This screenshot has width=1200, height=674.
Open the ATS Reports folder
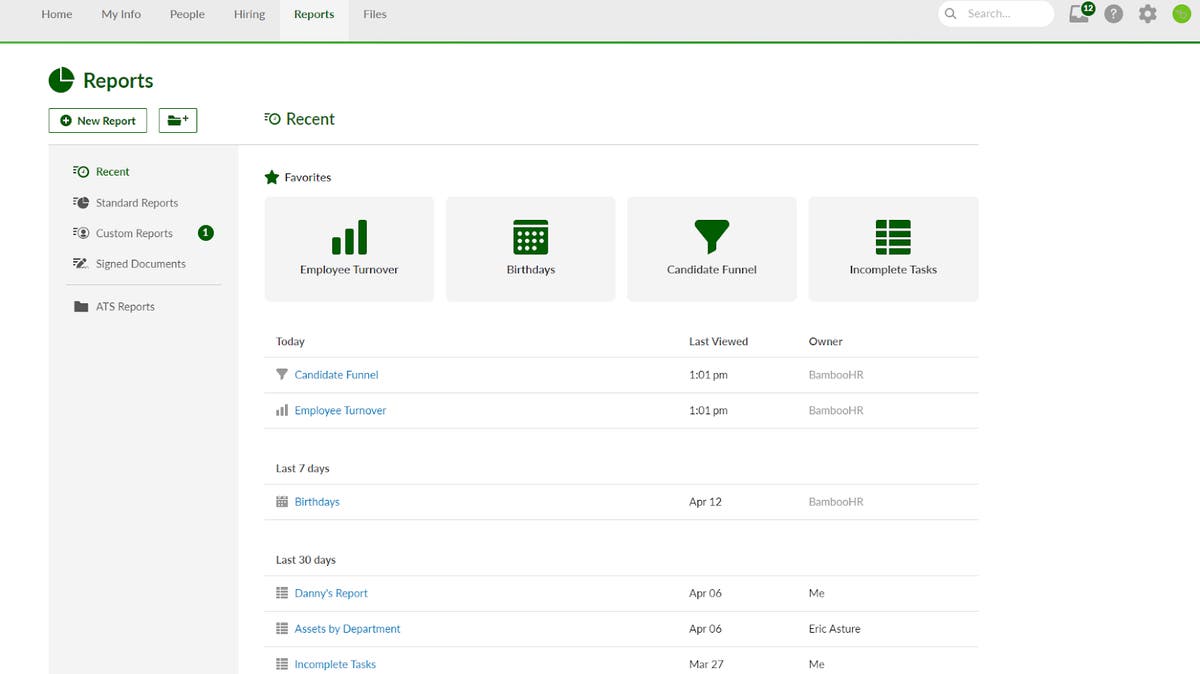(125, 306)
